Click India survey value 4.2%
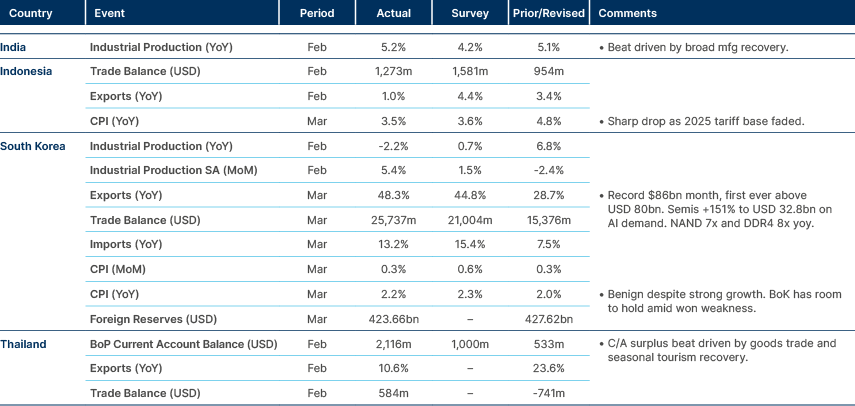 tap(470, 47)
